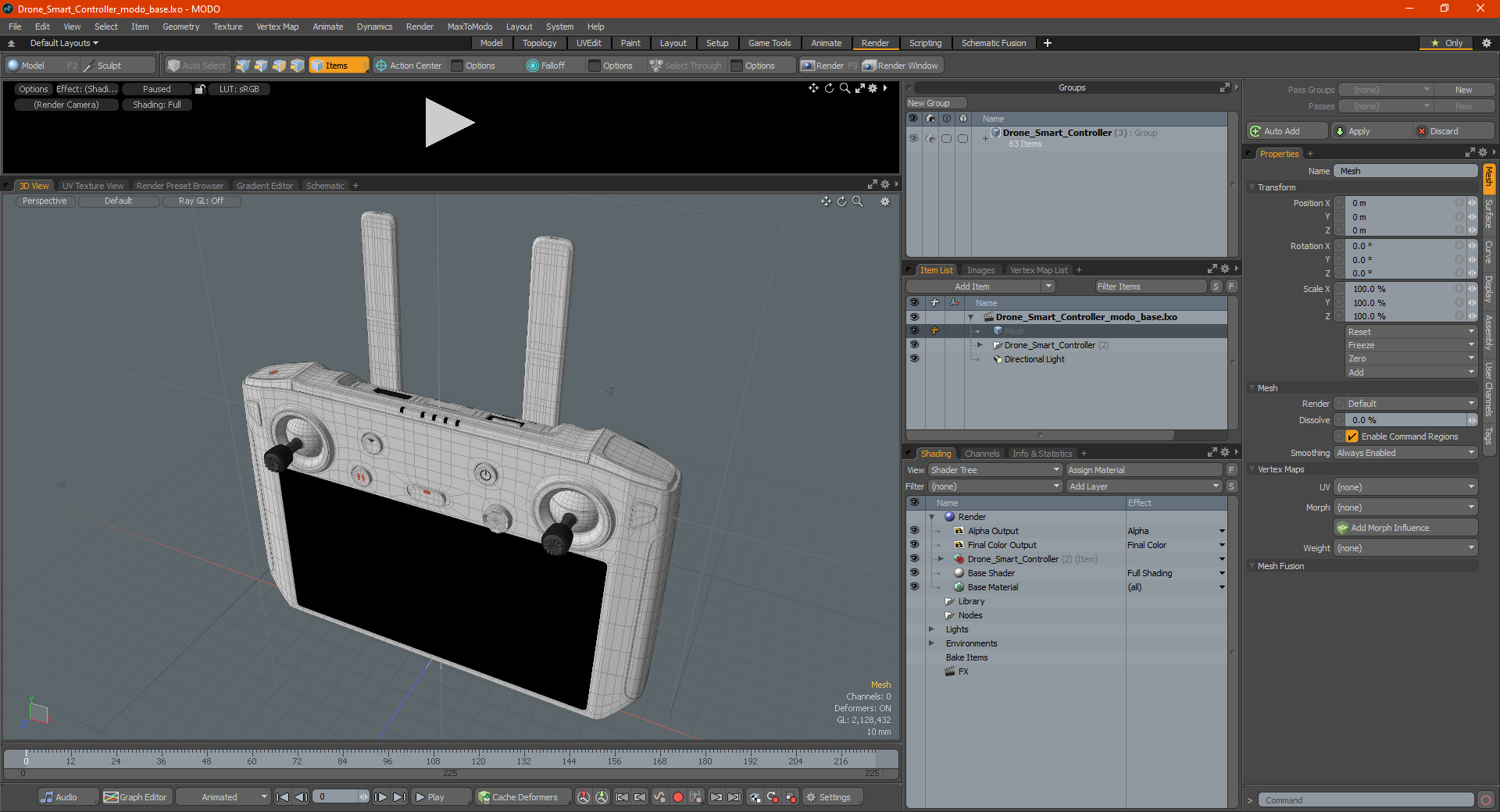Step to previous frame
This screenshot has width=1500, height=812.
[x=301, y=797]
